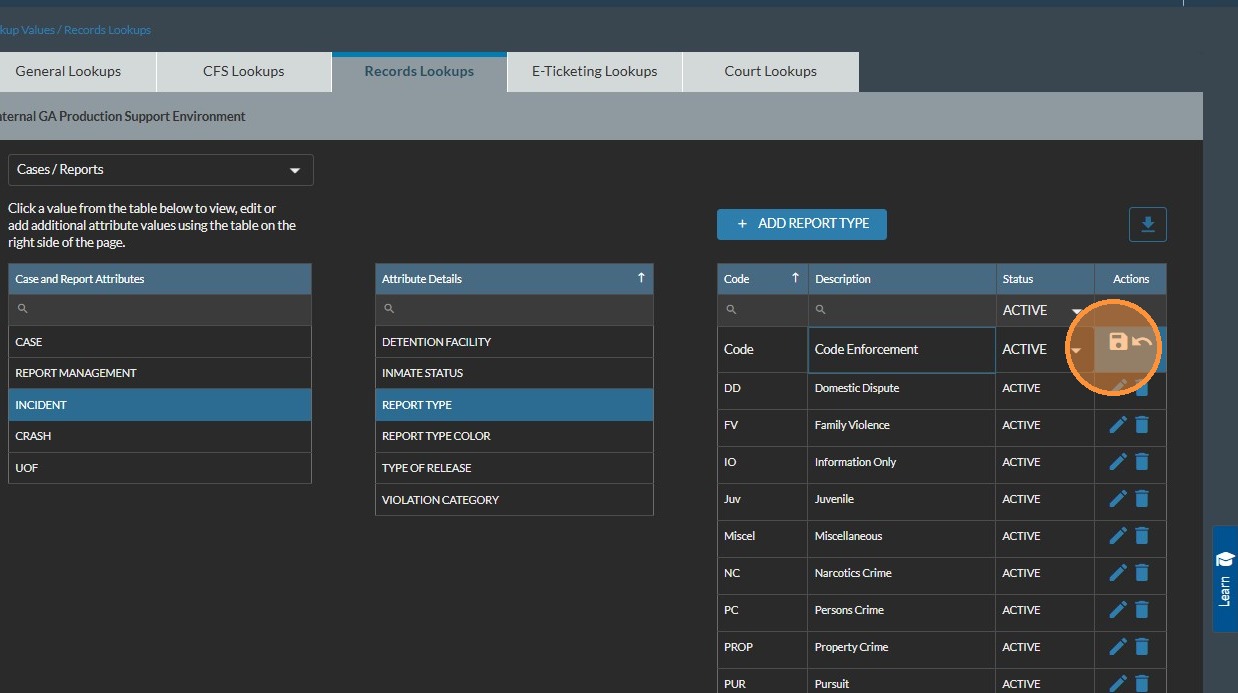1238x693 pixels.
Task: Switch to the CFS Lookups tab
Action: 243,72
